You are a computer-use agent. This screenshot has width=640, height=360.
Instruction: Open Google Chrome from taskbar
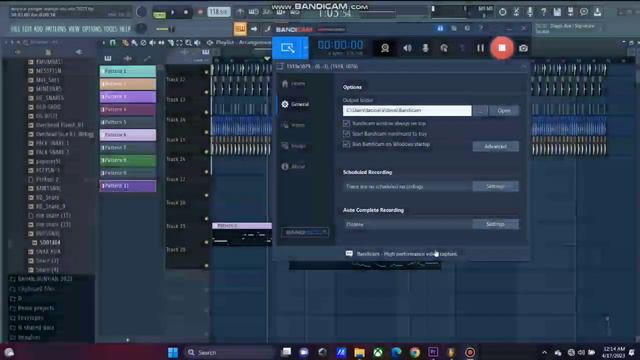(415, 352)
